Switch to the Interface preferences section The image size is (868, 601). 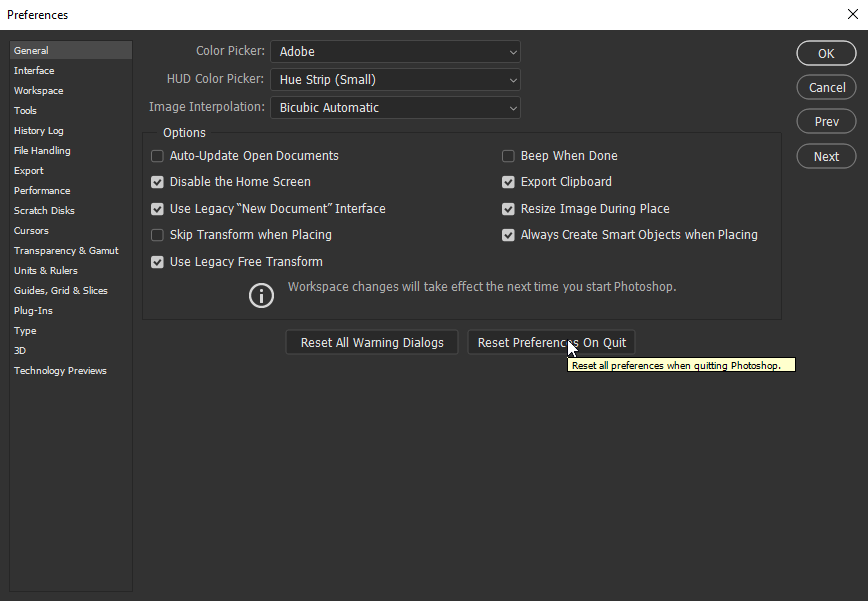34,70
